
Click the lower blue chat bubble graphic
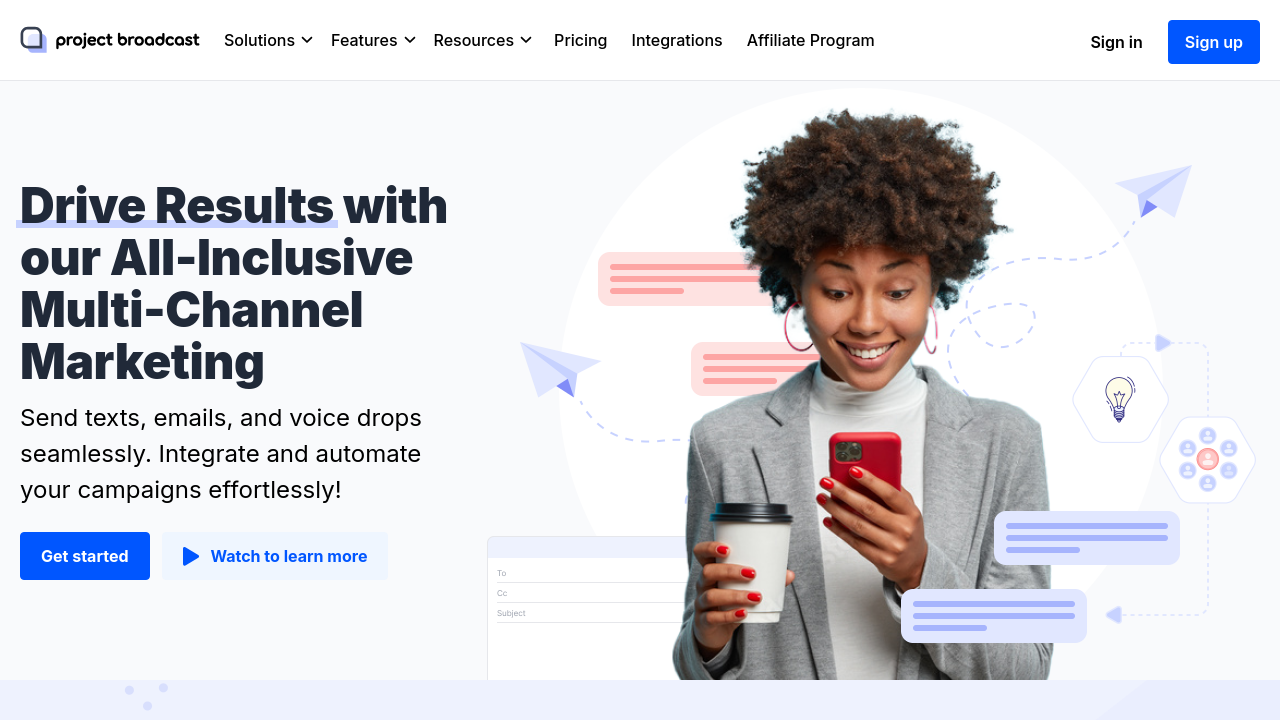click(x=994, y=616)
